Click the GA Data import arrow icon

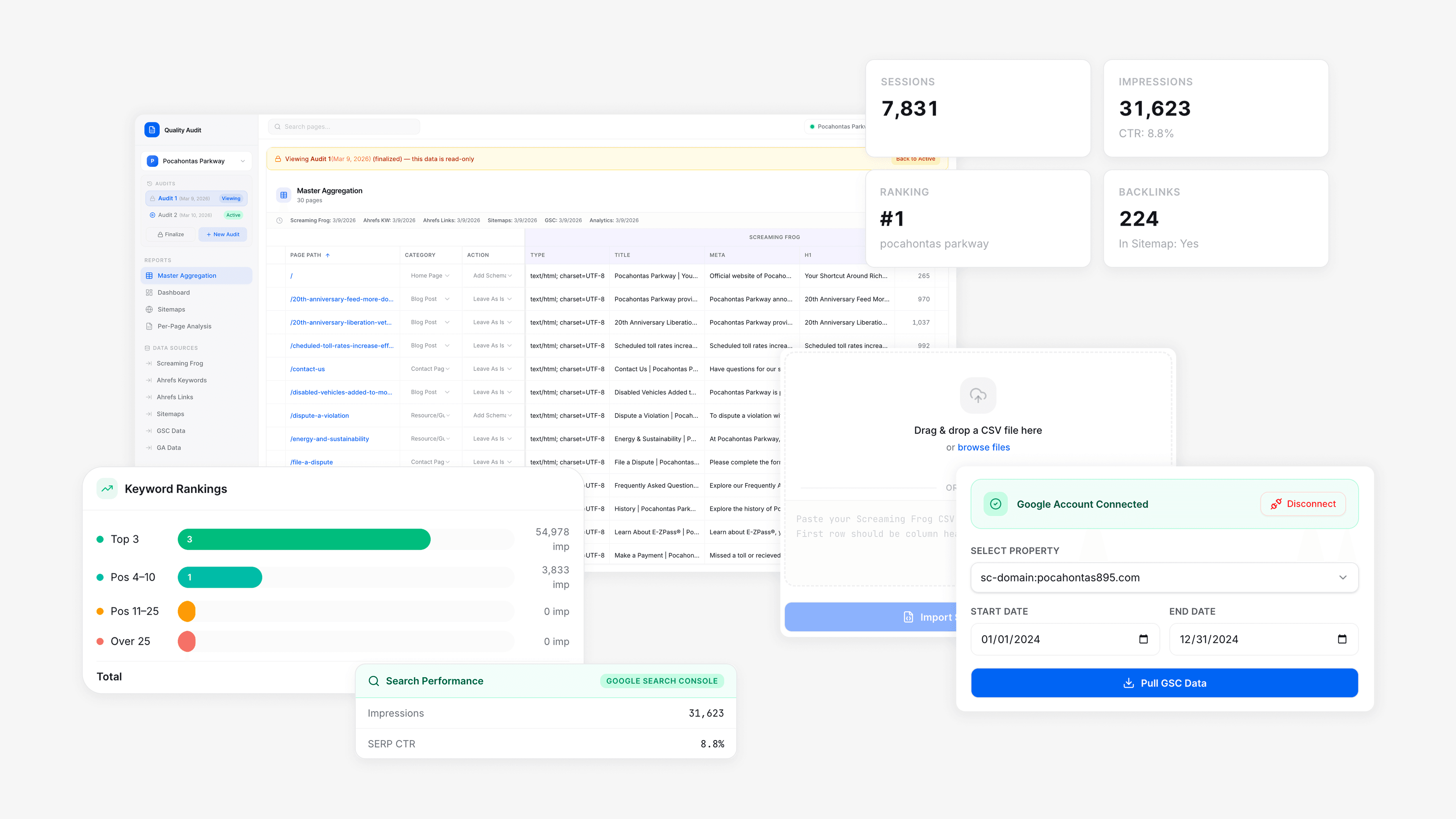[x=149, y=448]
